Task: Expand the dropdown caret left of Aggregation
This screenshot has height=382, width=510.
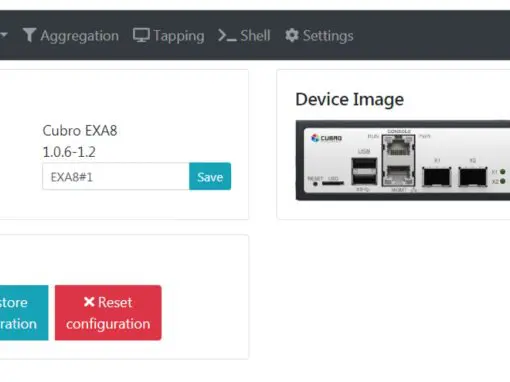Action: click(x=4, y=35)
